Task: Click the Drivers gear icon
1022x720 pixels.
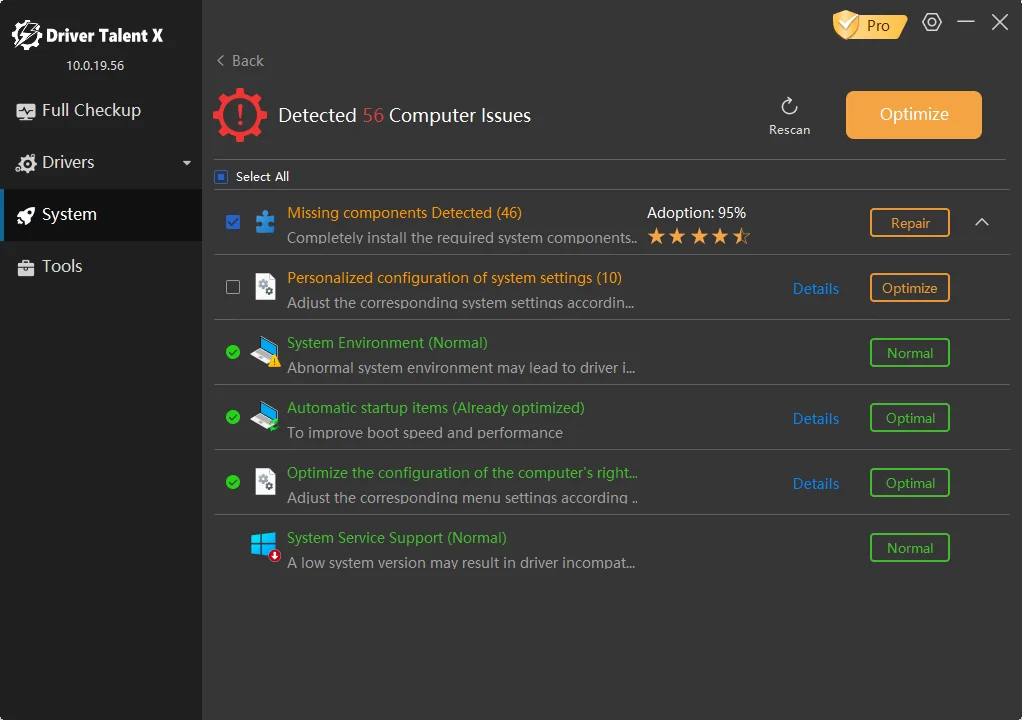Action: tap(25, 164)
